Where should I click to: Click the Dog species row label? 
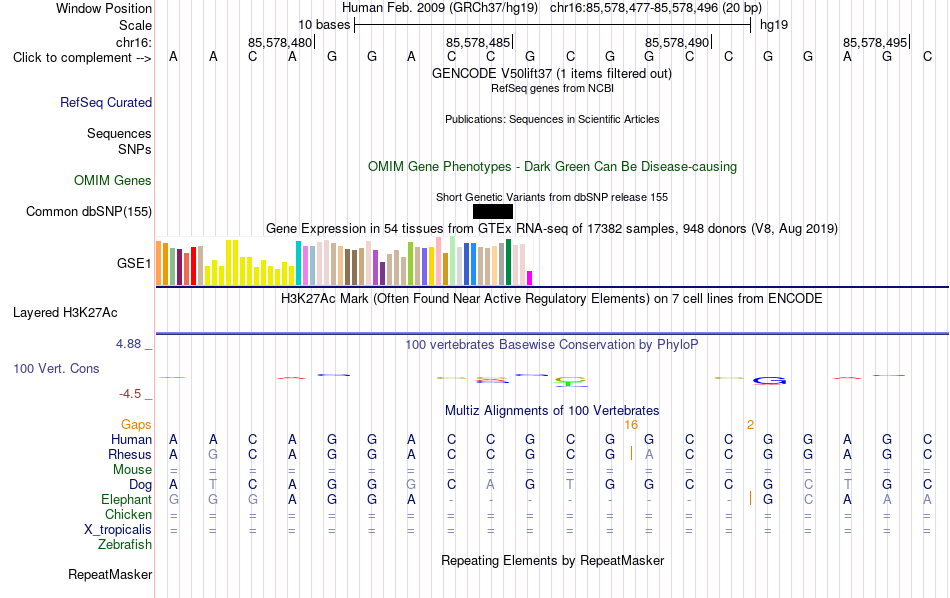tap(140, 485)
